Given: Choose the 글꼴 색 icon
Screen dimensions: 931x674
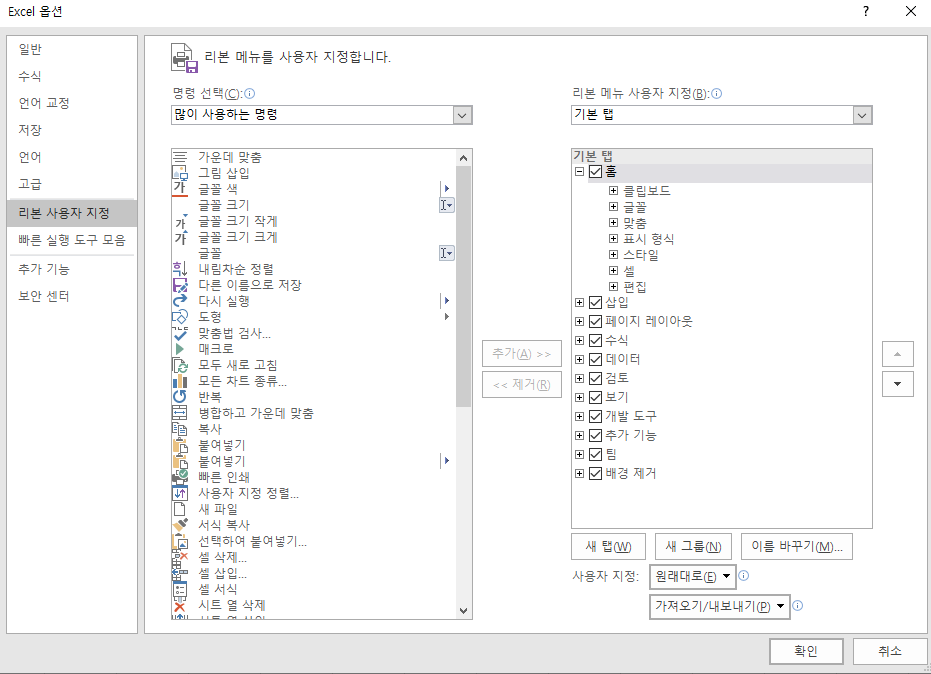Looking at the screenshot, I should [180, 189].
